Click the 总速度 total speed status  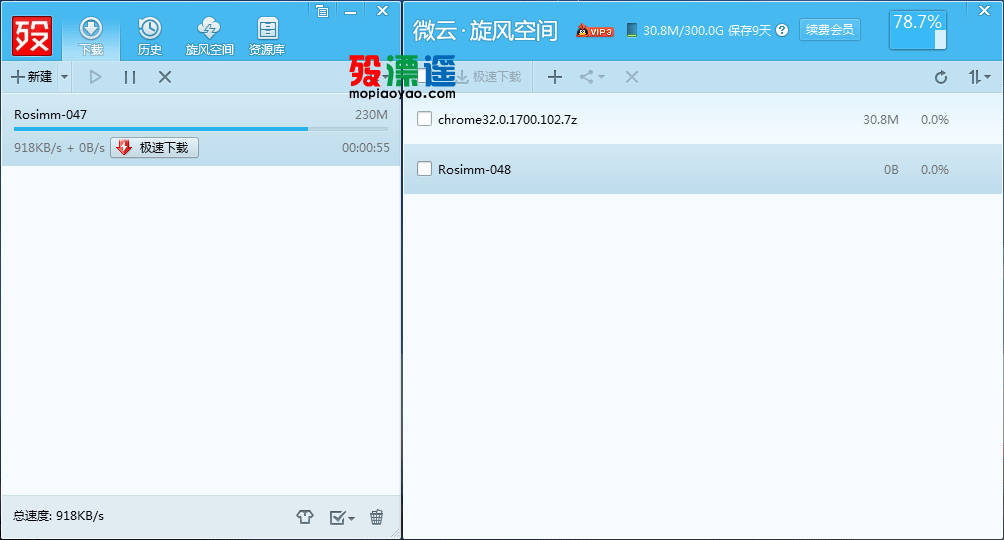[58, 516]
